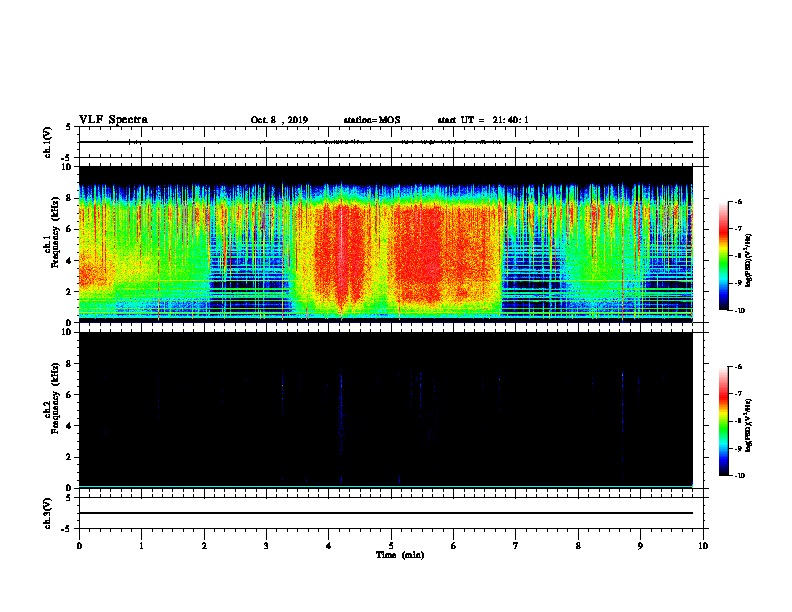Click time axis tick label "10"
Viewport: 792px width, 612px height.
[x=703, y=546]
